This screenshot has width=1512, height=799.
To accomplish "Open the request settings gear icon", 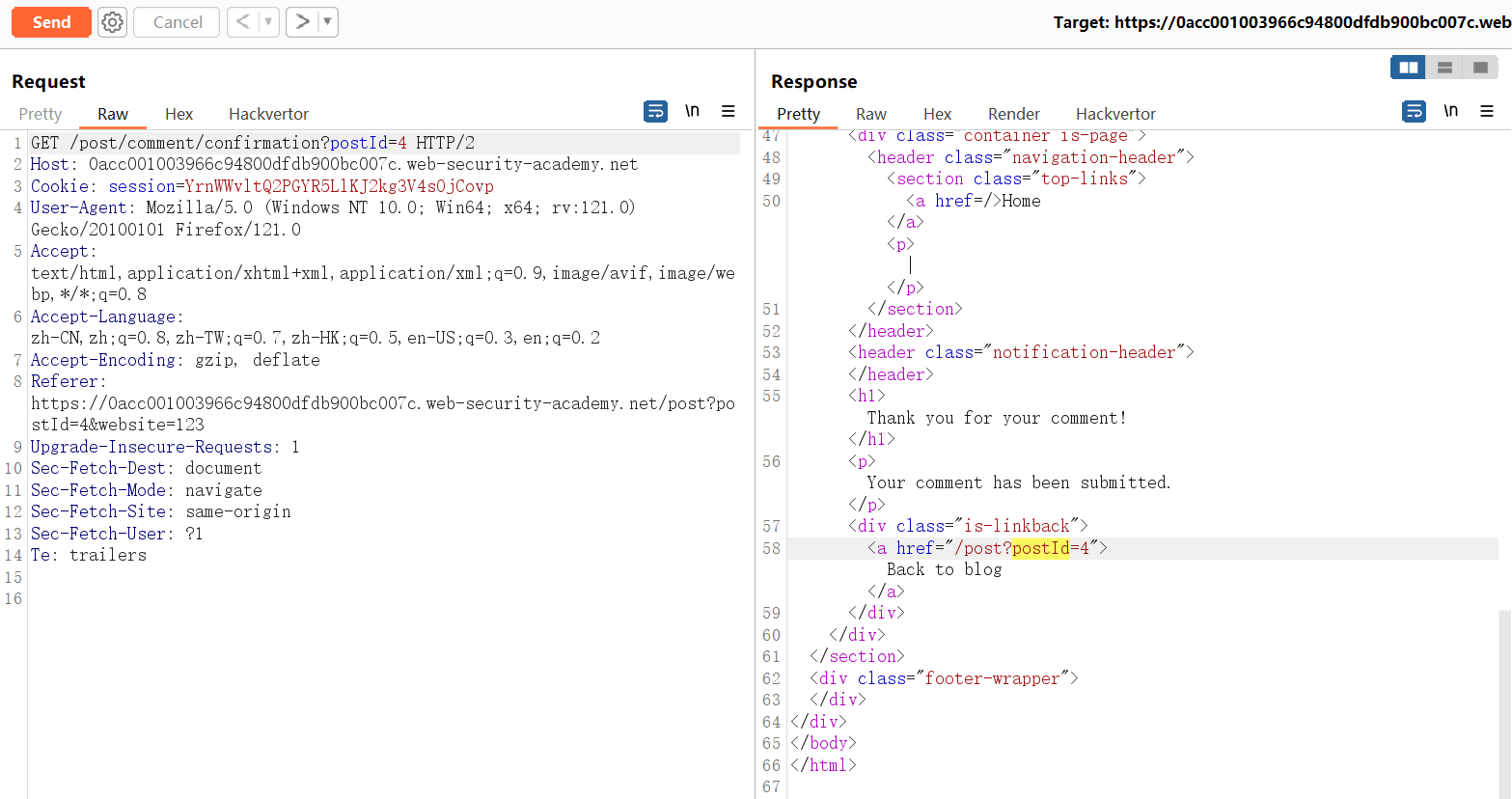I will [x=113, y=22].
